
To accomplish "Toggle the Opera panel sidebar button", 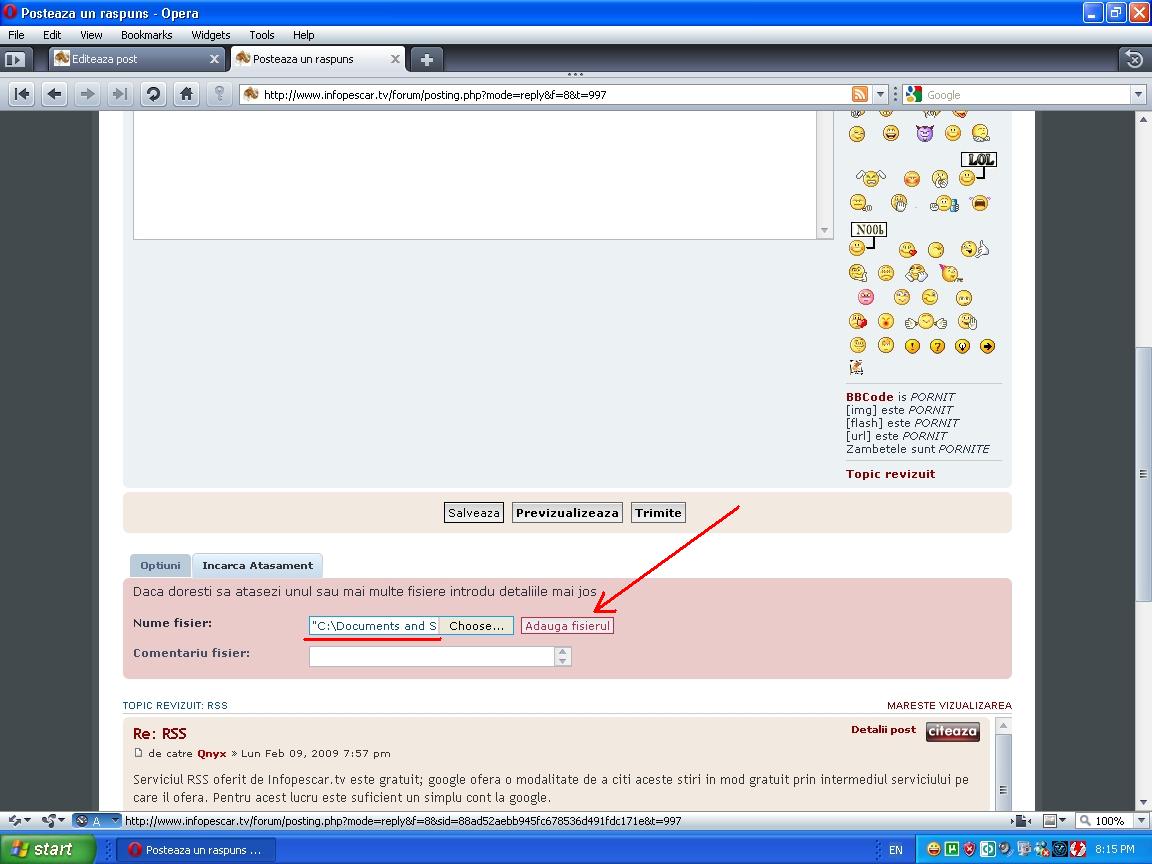I will (x=15, y=59).
